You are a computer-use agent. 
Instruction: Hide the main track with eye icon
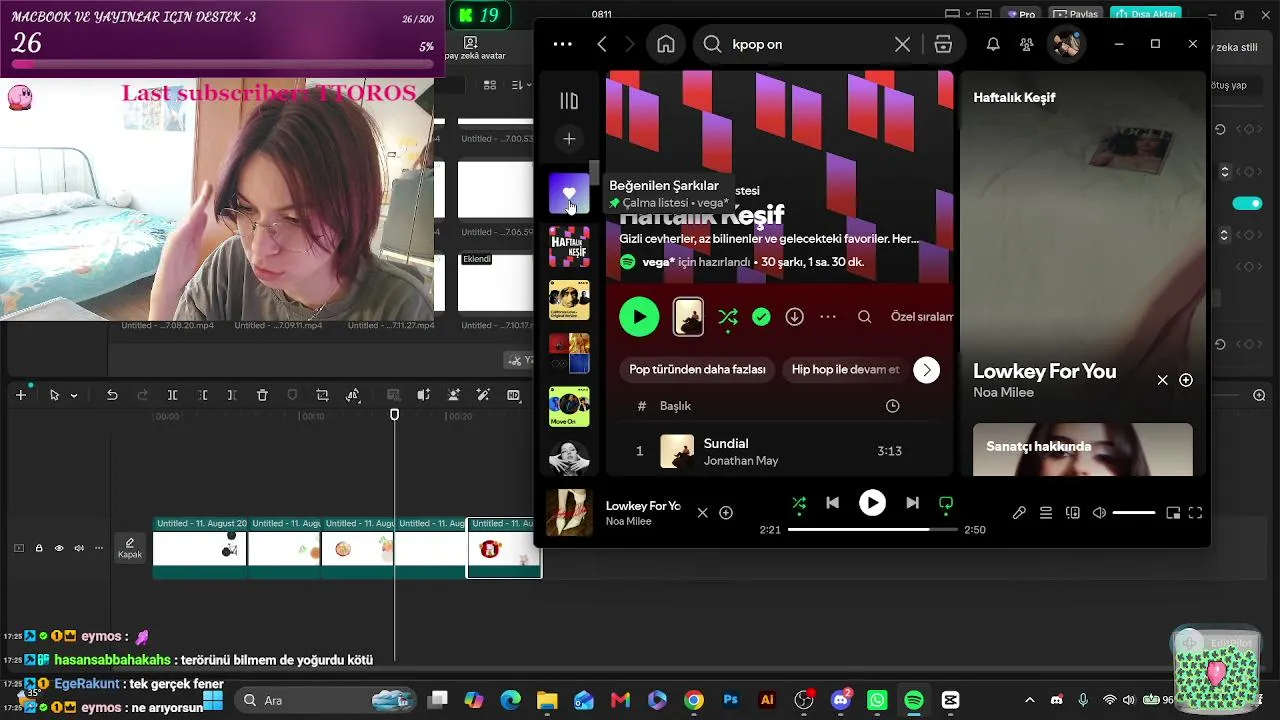[x=59, y=548]
